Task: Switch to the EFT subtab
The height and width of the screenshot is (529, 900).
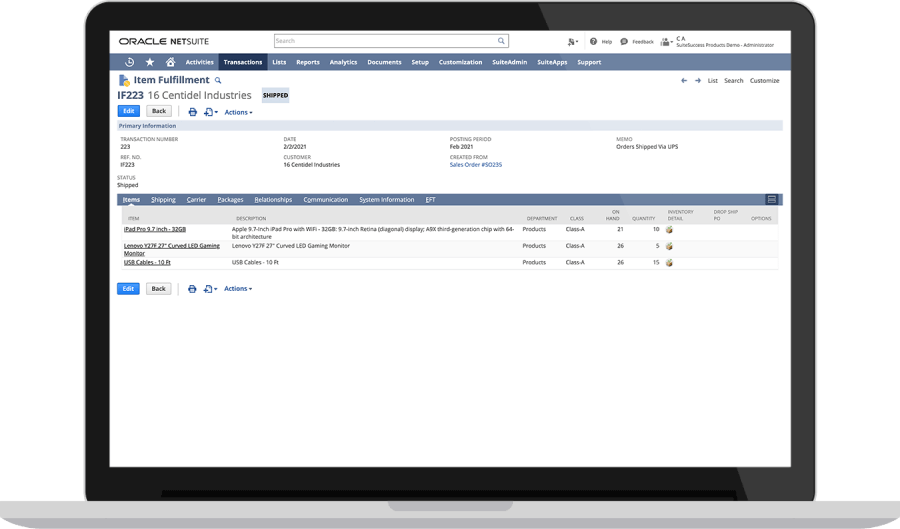Action: point(430,200)
